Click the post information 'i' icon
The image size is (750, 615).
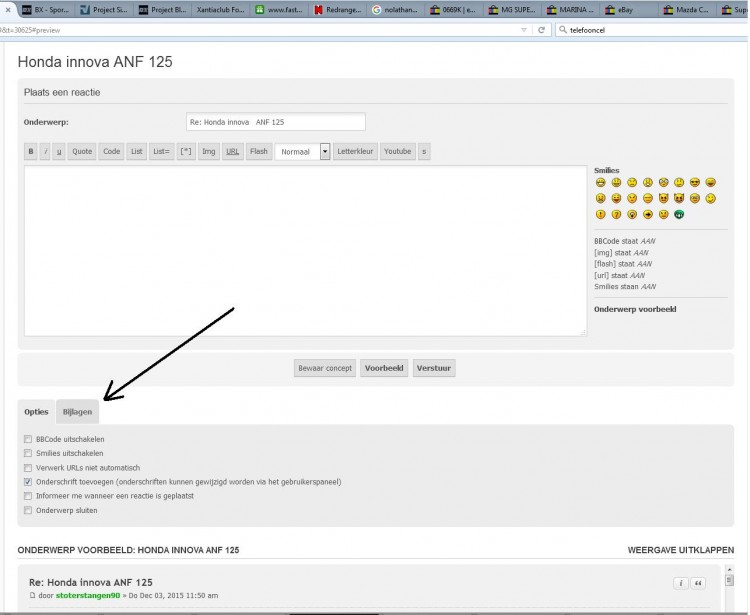(681, 583)
